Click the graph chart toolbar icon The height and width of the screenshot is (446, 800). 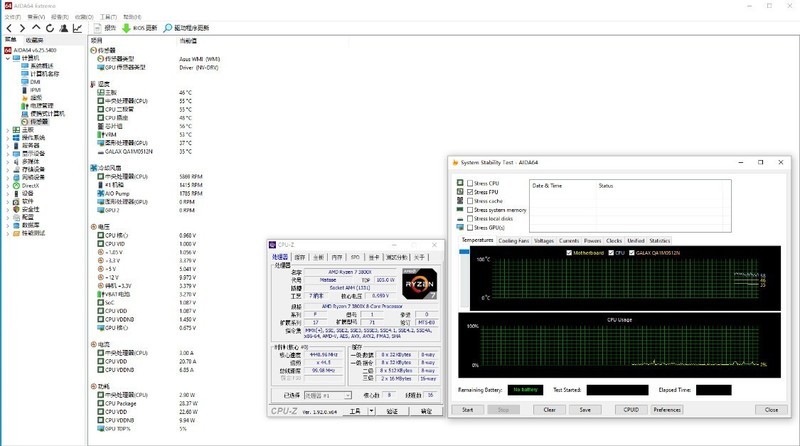coord(77,28)
